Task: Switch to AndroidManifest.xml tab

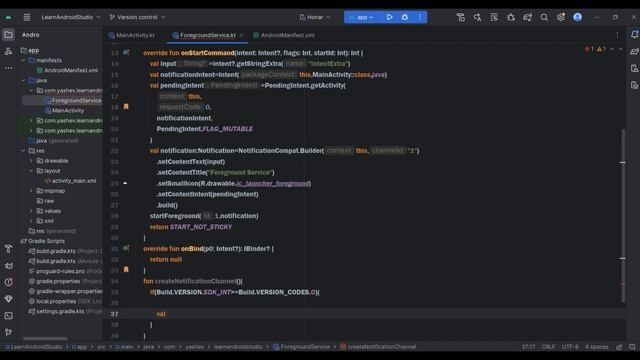Action: 284,35
